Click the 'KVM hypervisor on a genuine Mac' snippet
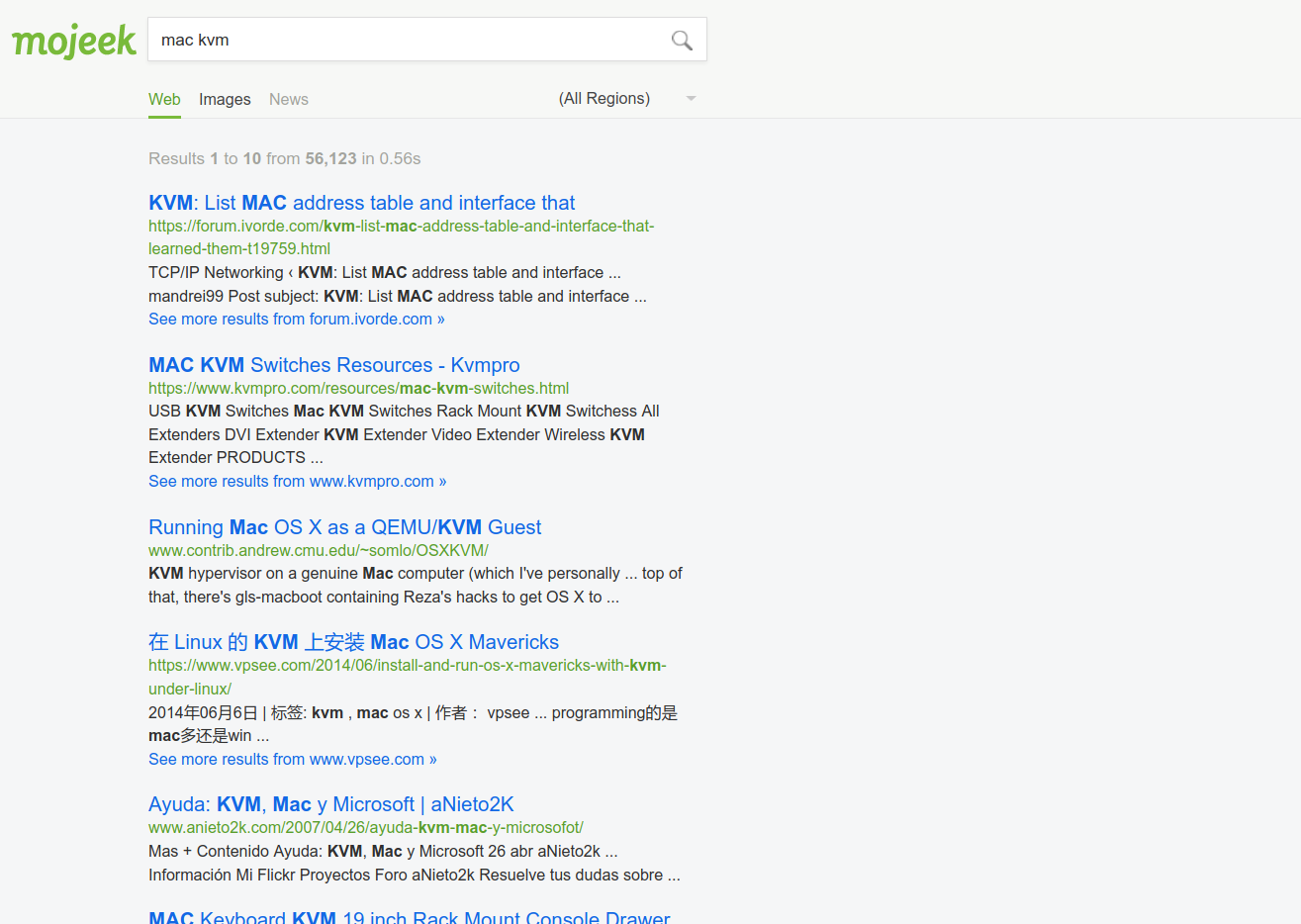Viewport: 1301px width, 924px height. pyautogui.click(x=416, y=585)
